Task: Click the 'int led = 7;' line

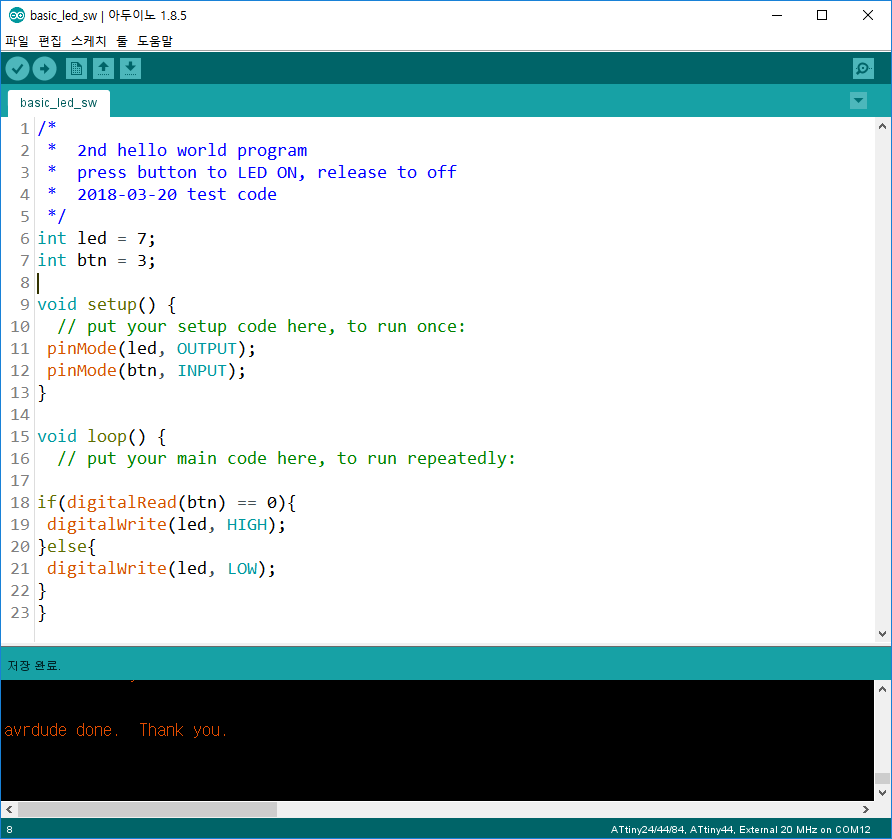Action: (x=96, y=238)
